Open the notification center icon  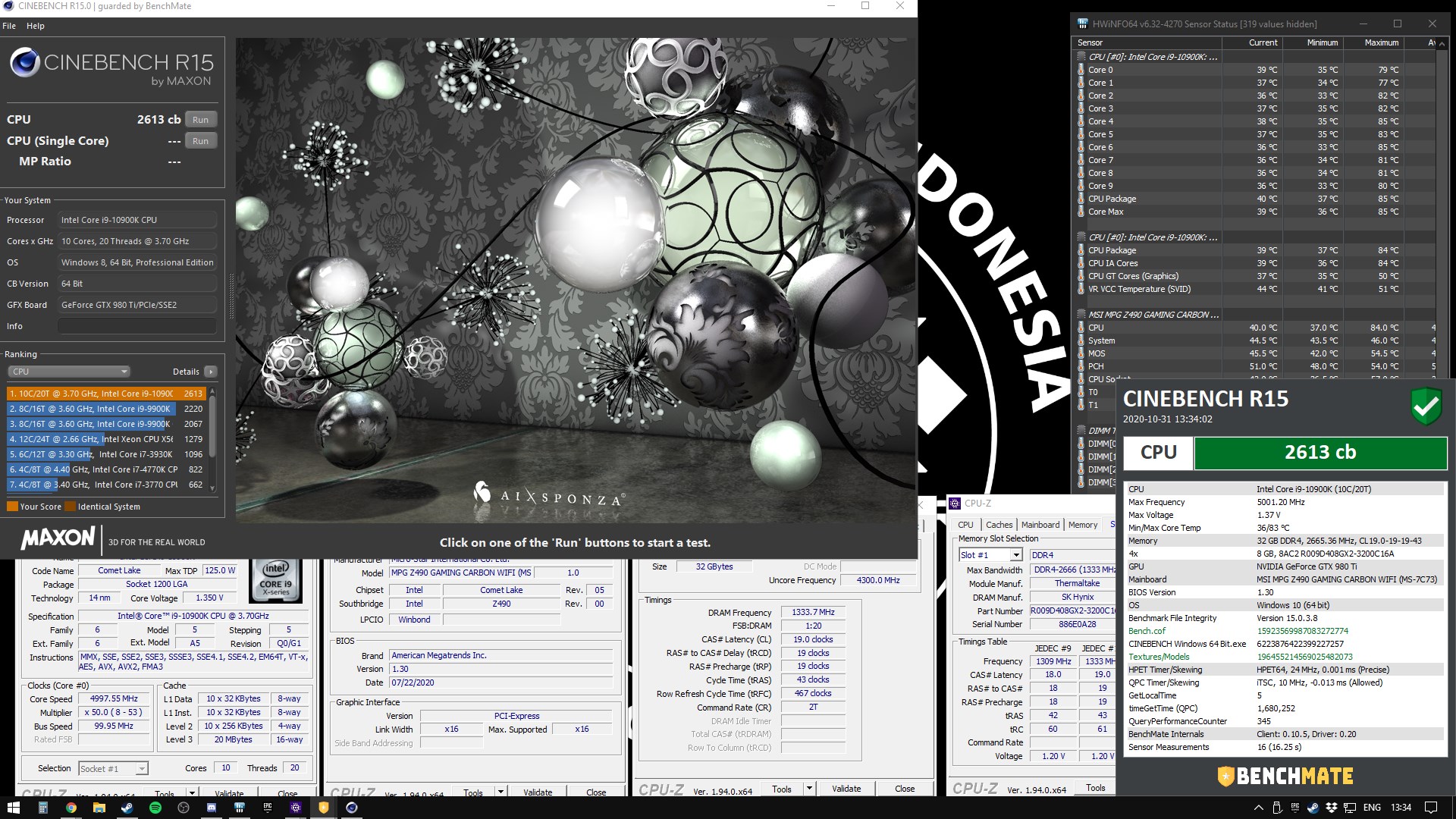click(1431, 808)
